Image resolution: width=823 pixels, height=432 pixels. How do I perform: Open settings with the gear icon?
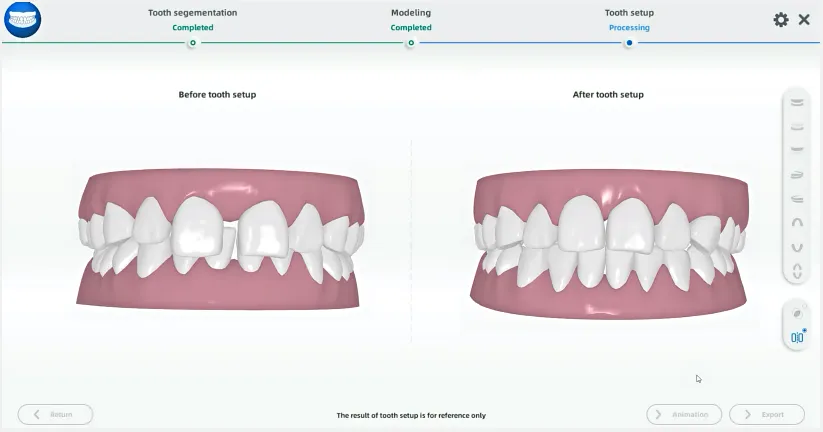(781, 20)
